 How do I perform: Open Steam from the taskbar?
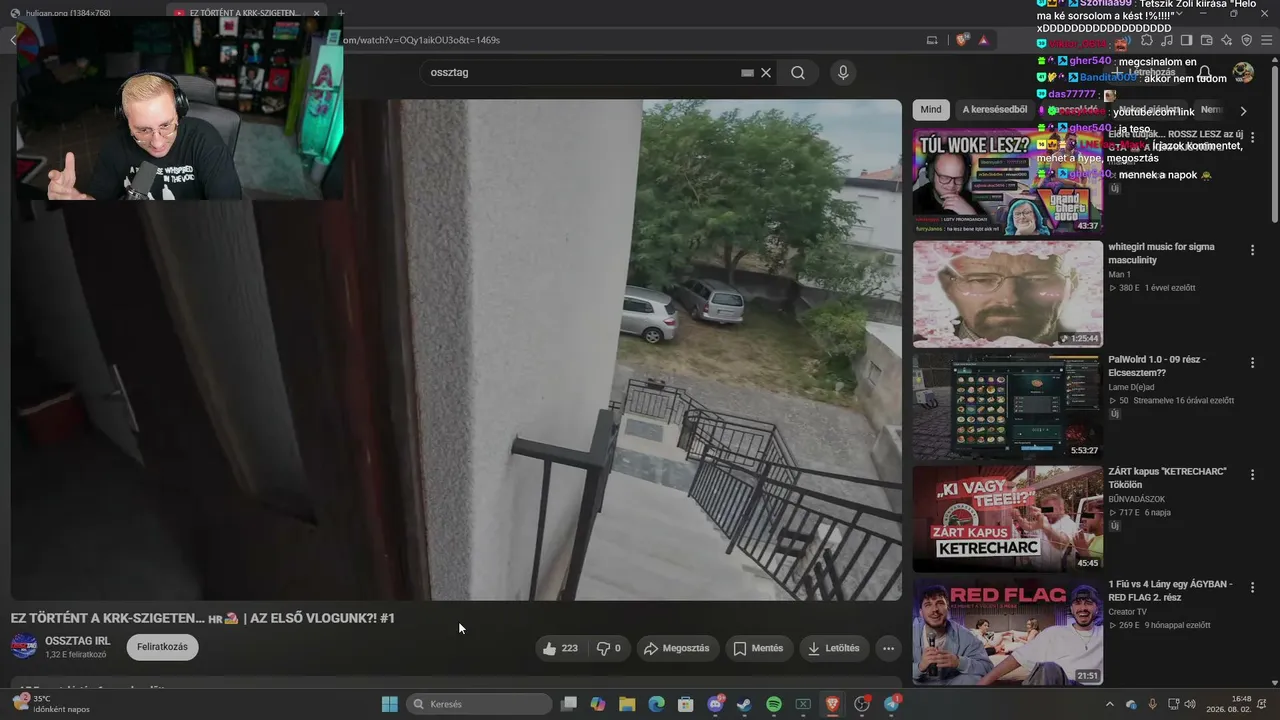click(744, 704)
